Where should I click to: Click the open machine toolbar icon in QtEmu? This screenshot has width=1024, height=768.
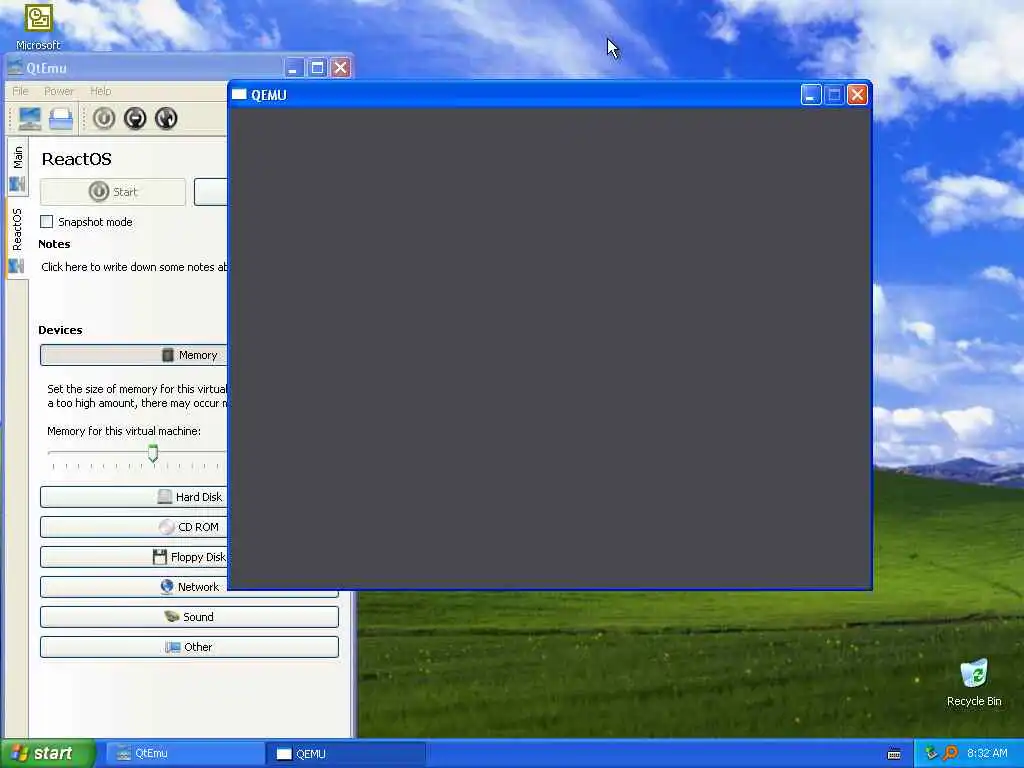coord(61,118)
